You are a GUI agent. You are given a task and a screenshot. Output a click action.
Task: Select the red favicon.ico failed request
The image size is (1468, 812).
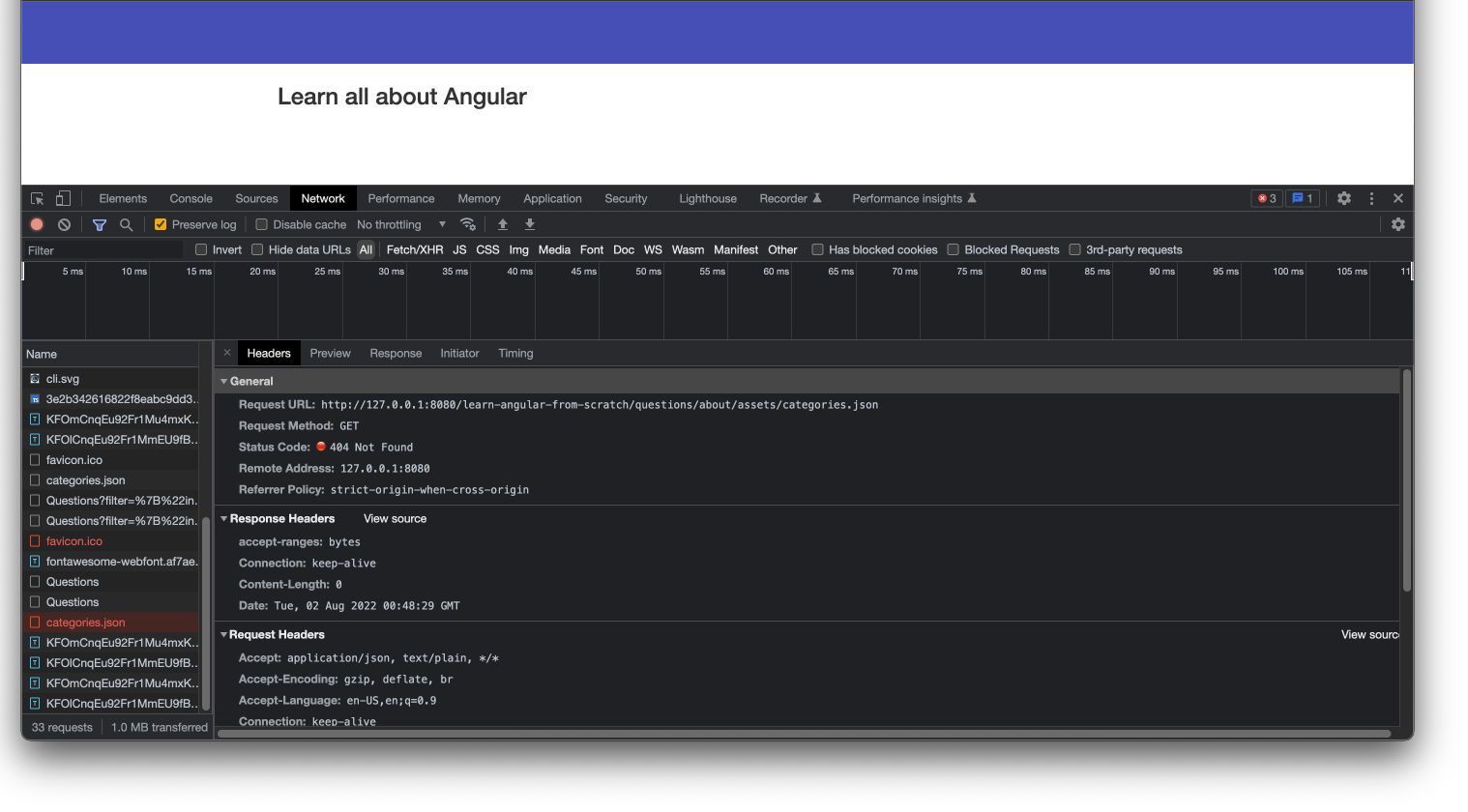(x=111, y=541)
